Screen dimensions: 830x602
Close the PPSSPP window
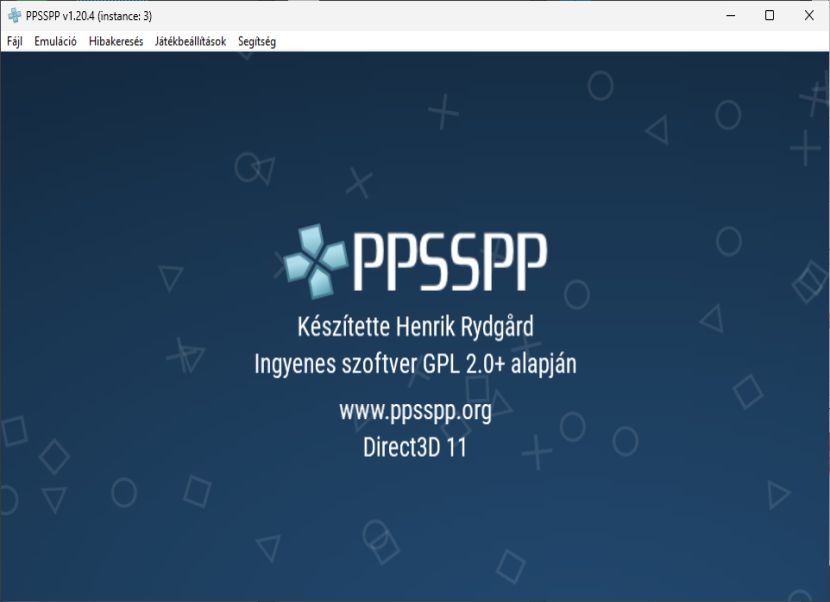click(x=809, y=15)
